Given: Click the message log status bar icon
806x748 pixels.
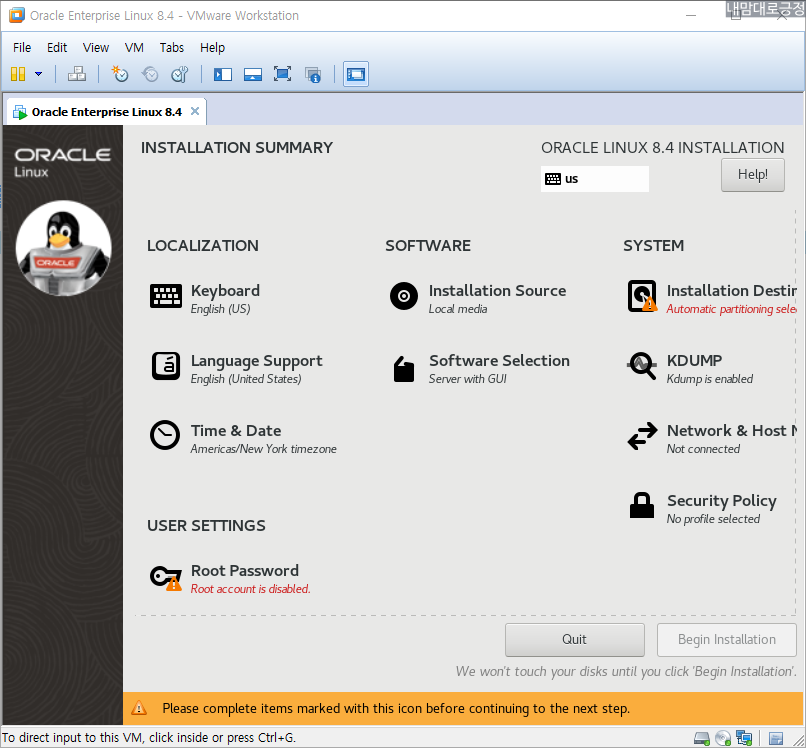Looking at the screenshot, I should pyautogui.click(x=776, y=739).
